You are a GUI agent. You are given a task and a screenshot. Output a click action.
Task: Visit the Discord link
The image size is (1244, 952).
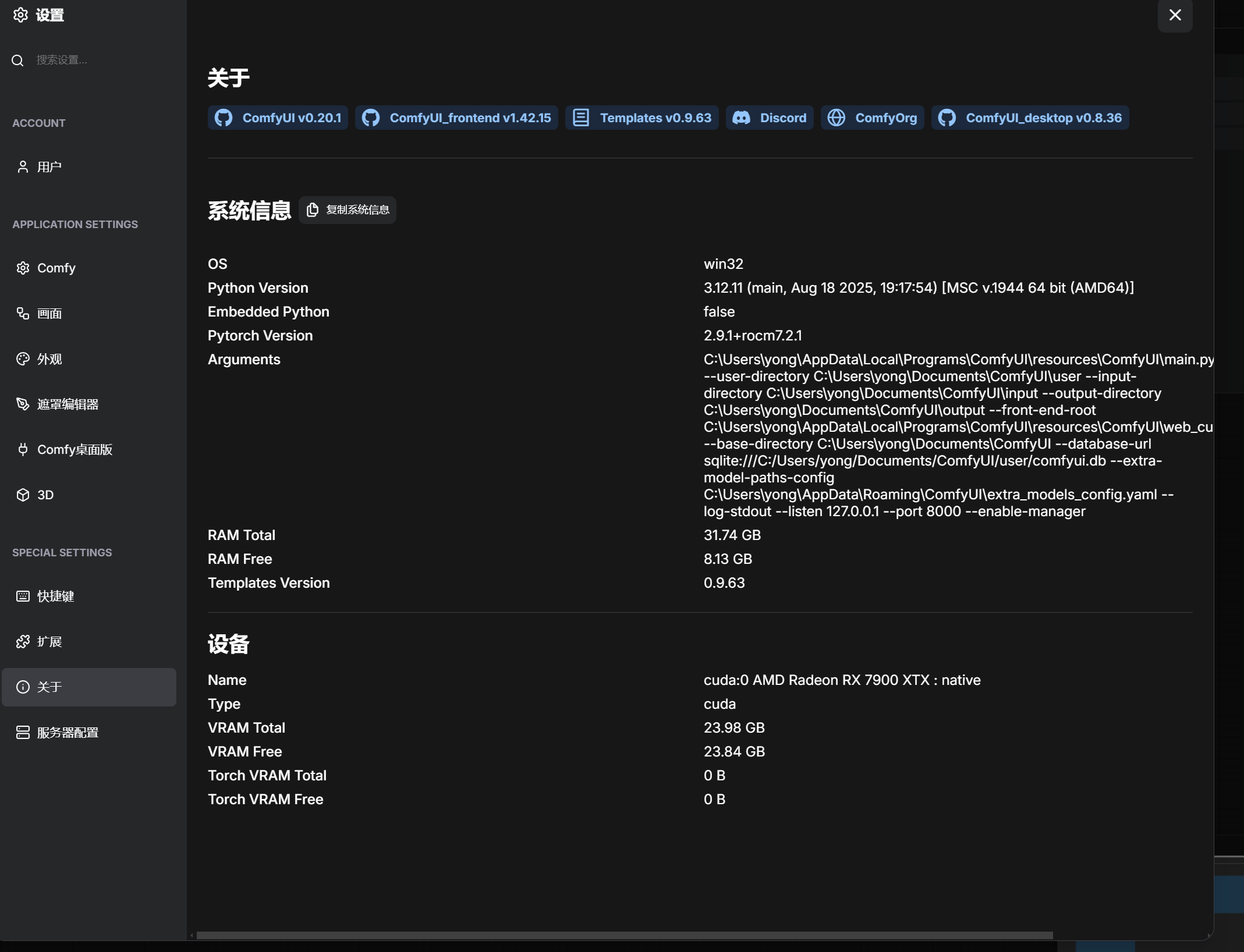(770, 118)
